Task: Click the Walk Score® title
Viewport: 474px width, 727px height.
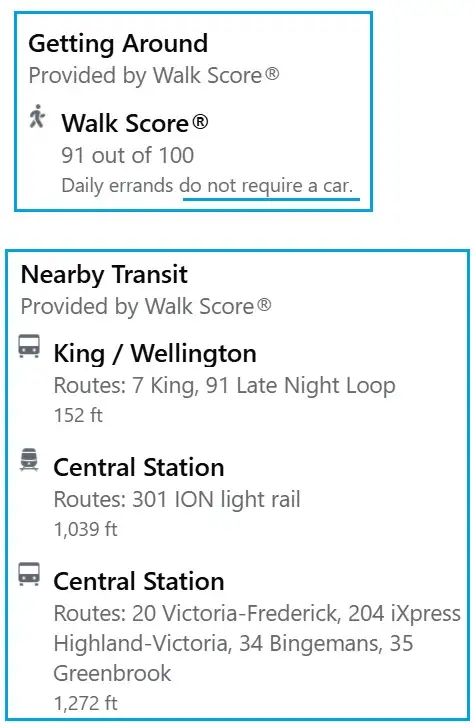Action: (135, 123)
